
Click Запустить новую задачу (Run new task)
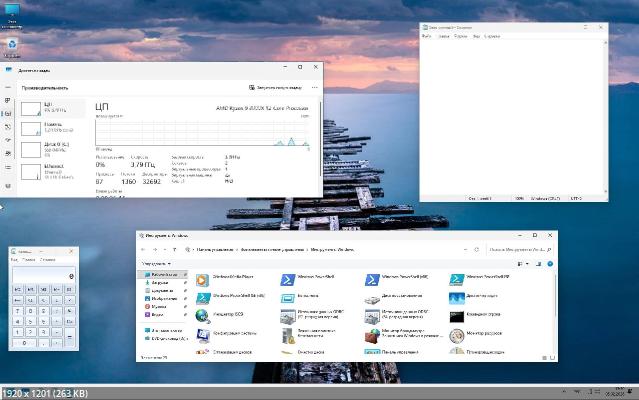tap(276, 88)
